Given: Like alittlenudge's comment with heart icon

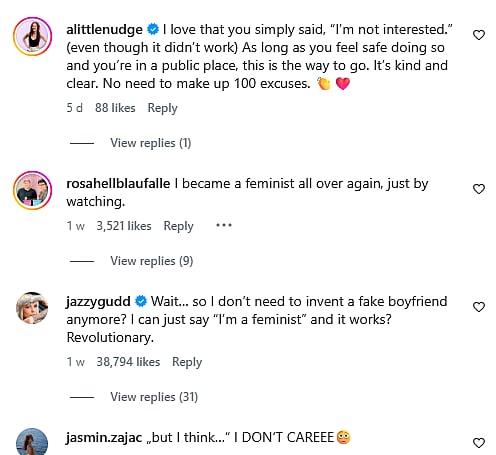Looking at the screenshot, I should click(x=479, y=35).
